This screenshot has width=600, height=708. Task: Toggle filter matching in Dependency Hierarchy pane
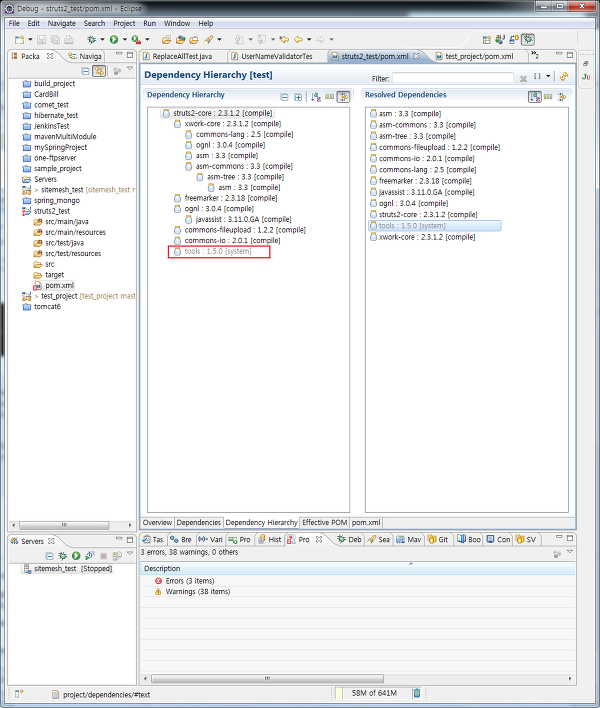(x=343, y=97)
